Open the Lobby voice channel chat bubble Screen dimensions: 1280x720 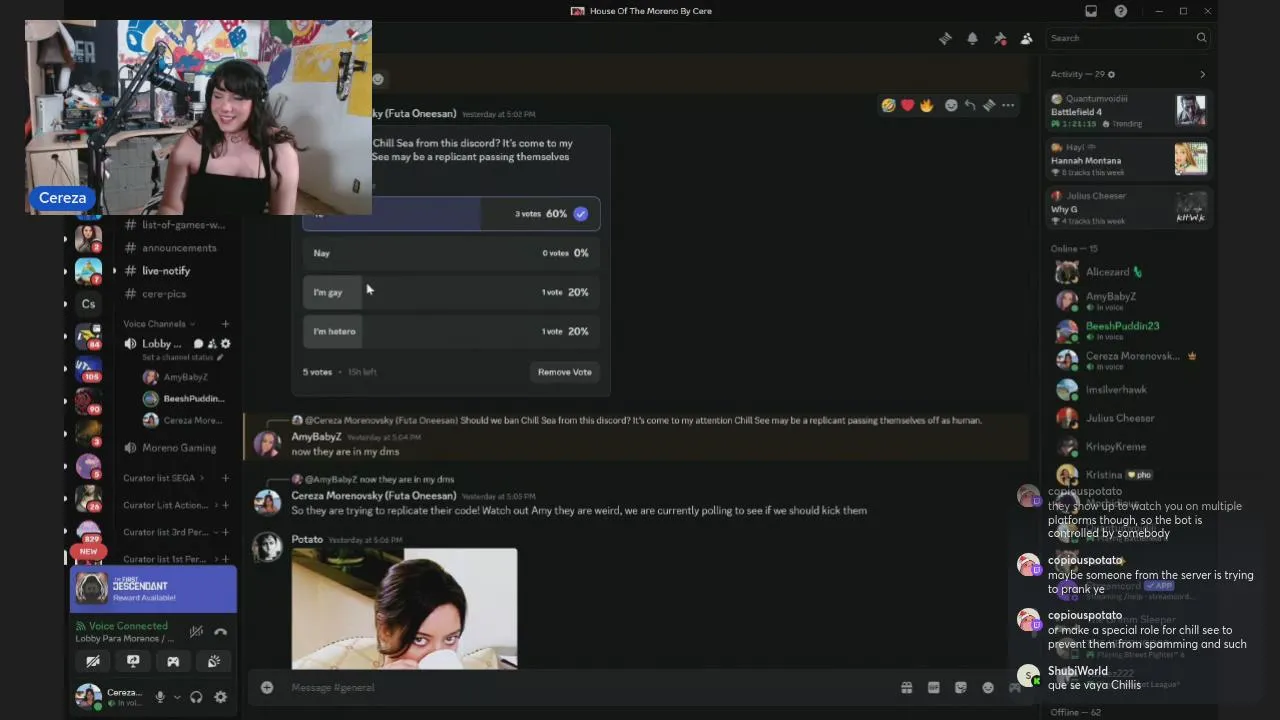click(198, 344)
